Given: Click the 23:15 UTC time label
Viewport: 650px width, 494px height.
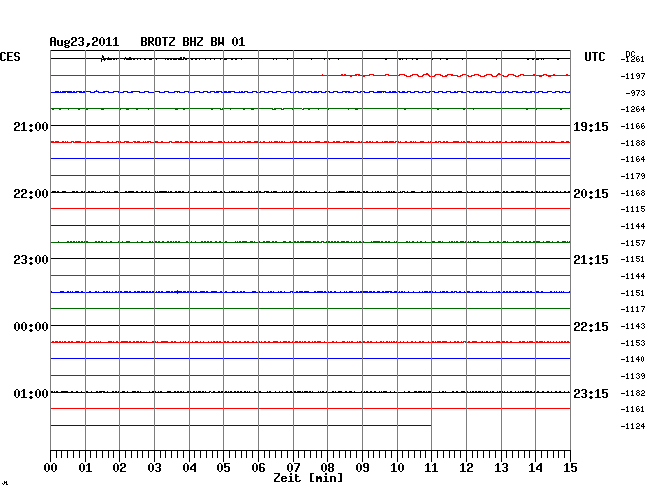Looking at the screenshot, I should (x=591, y=394).
